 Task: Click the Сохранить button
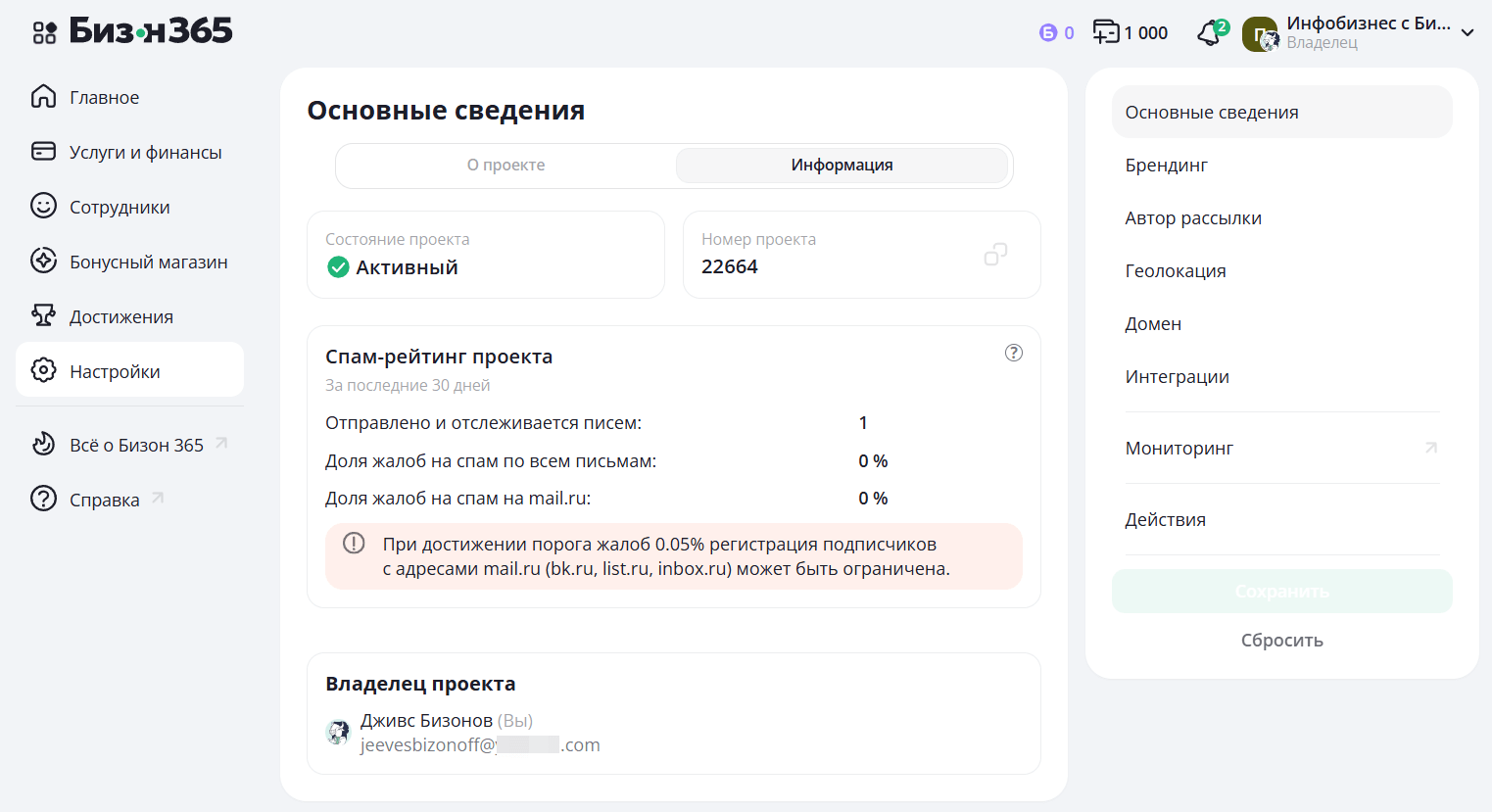click(1281, 592)
